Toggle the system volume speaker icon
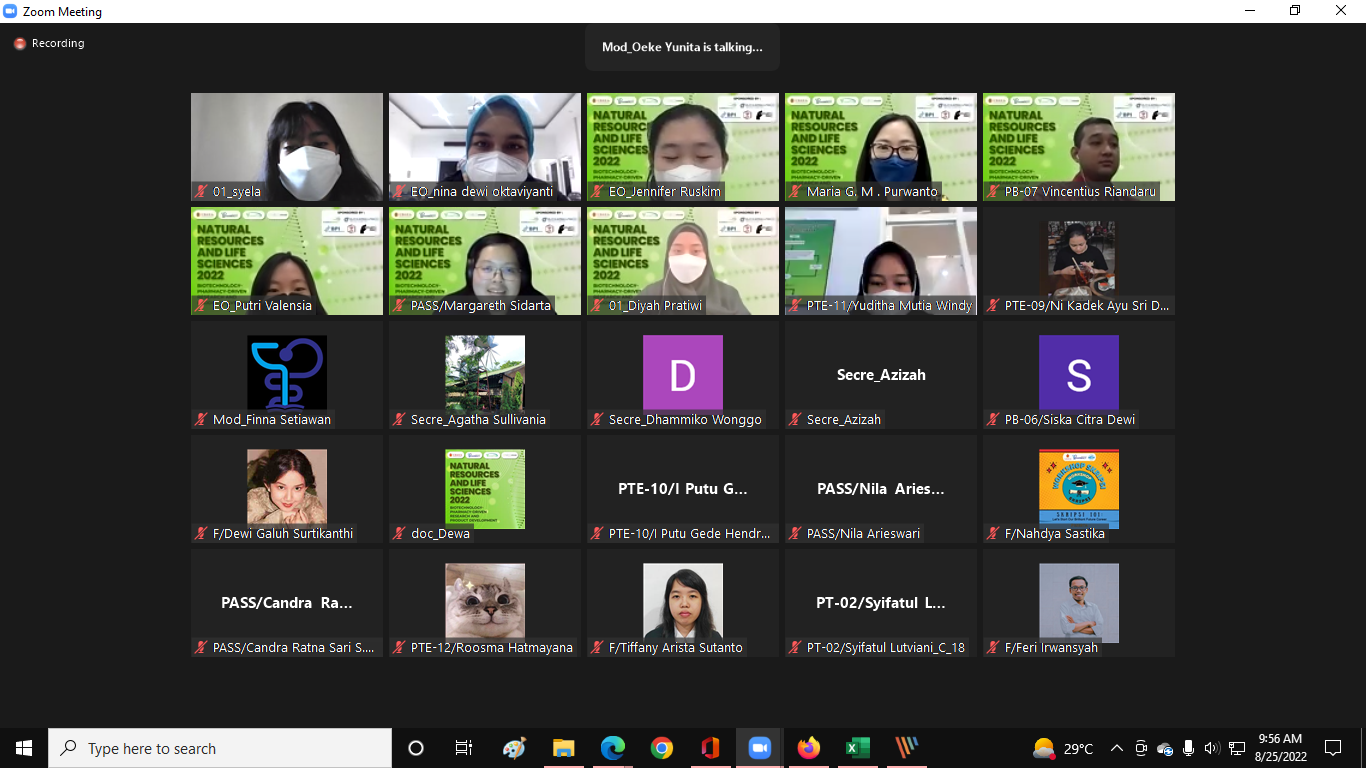 (1212, 748)
